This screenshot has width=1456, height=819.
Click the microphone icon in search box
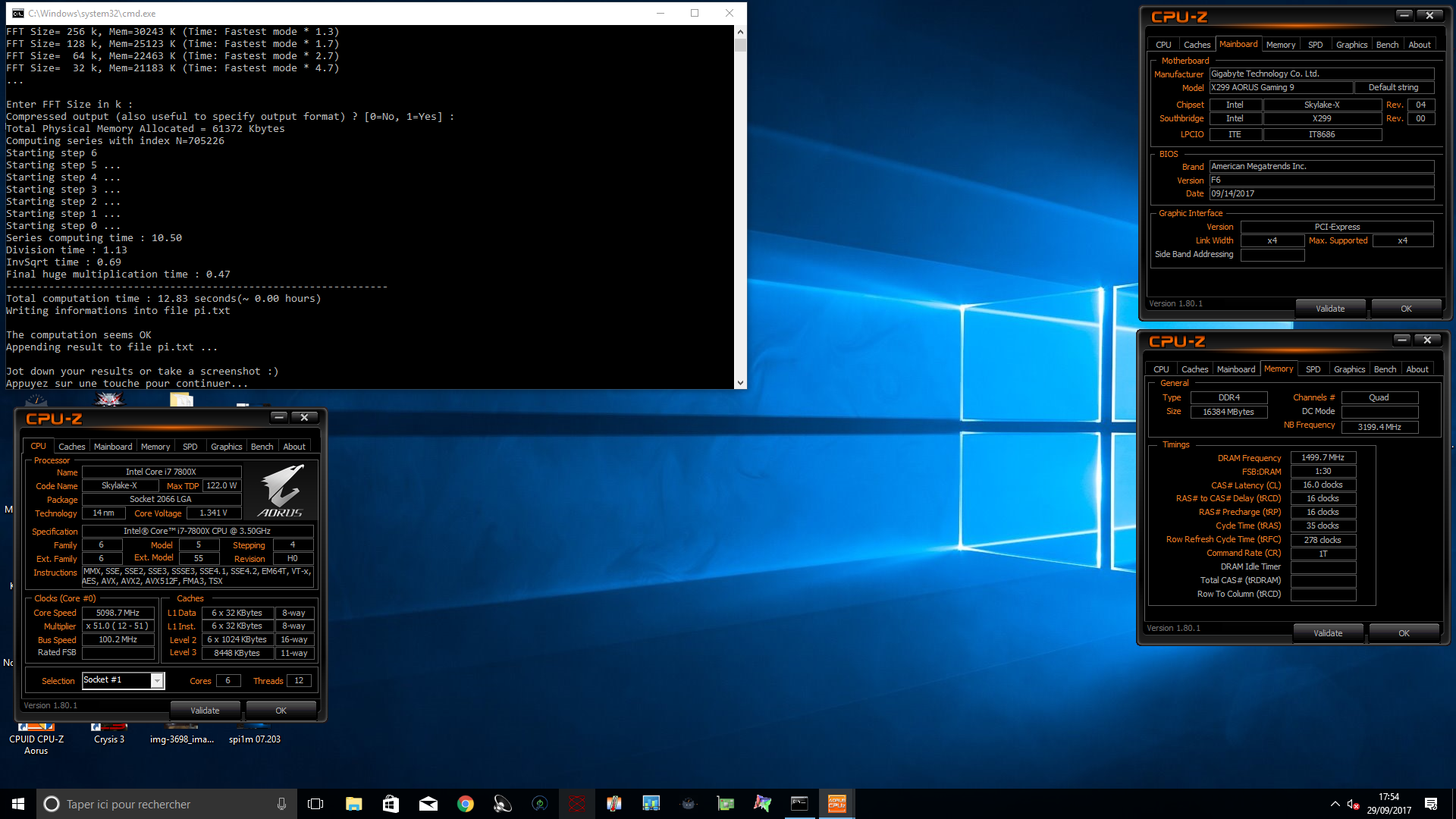(x=281, y=804)
